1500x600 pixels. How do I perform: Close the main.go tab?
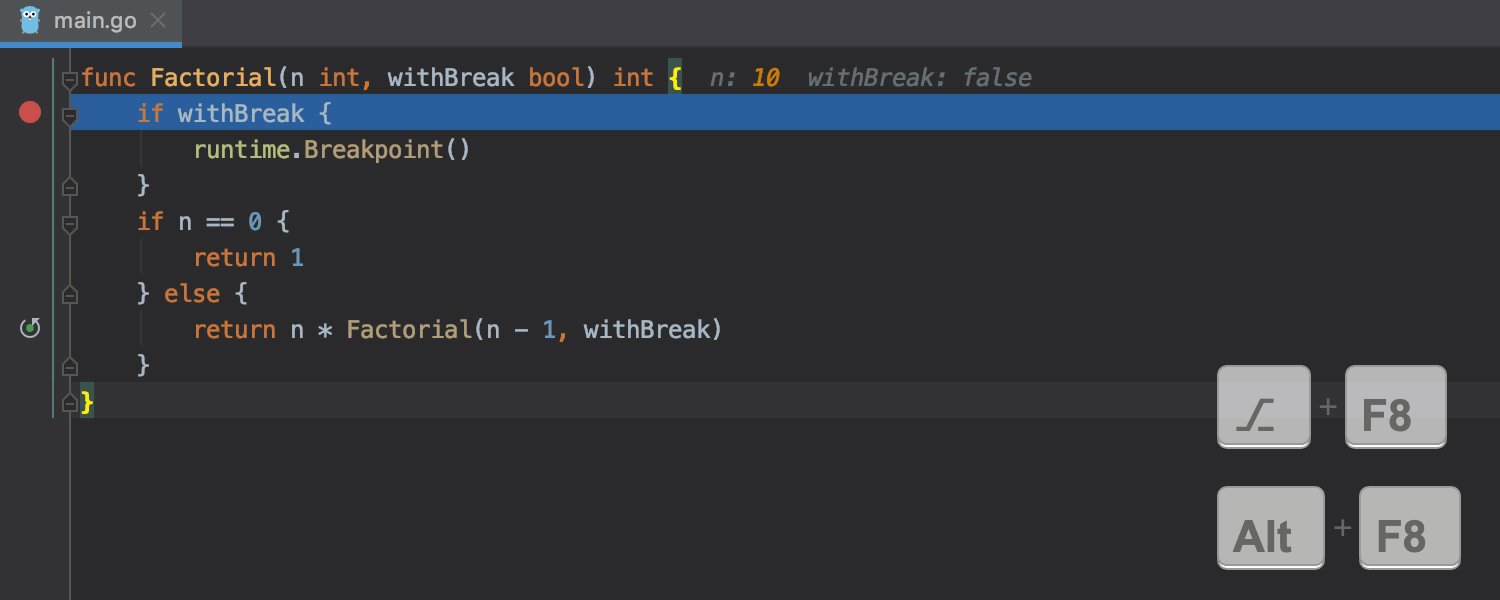(157, 20)
